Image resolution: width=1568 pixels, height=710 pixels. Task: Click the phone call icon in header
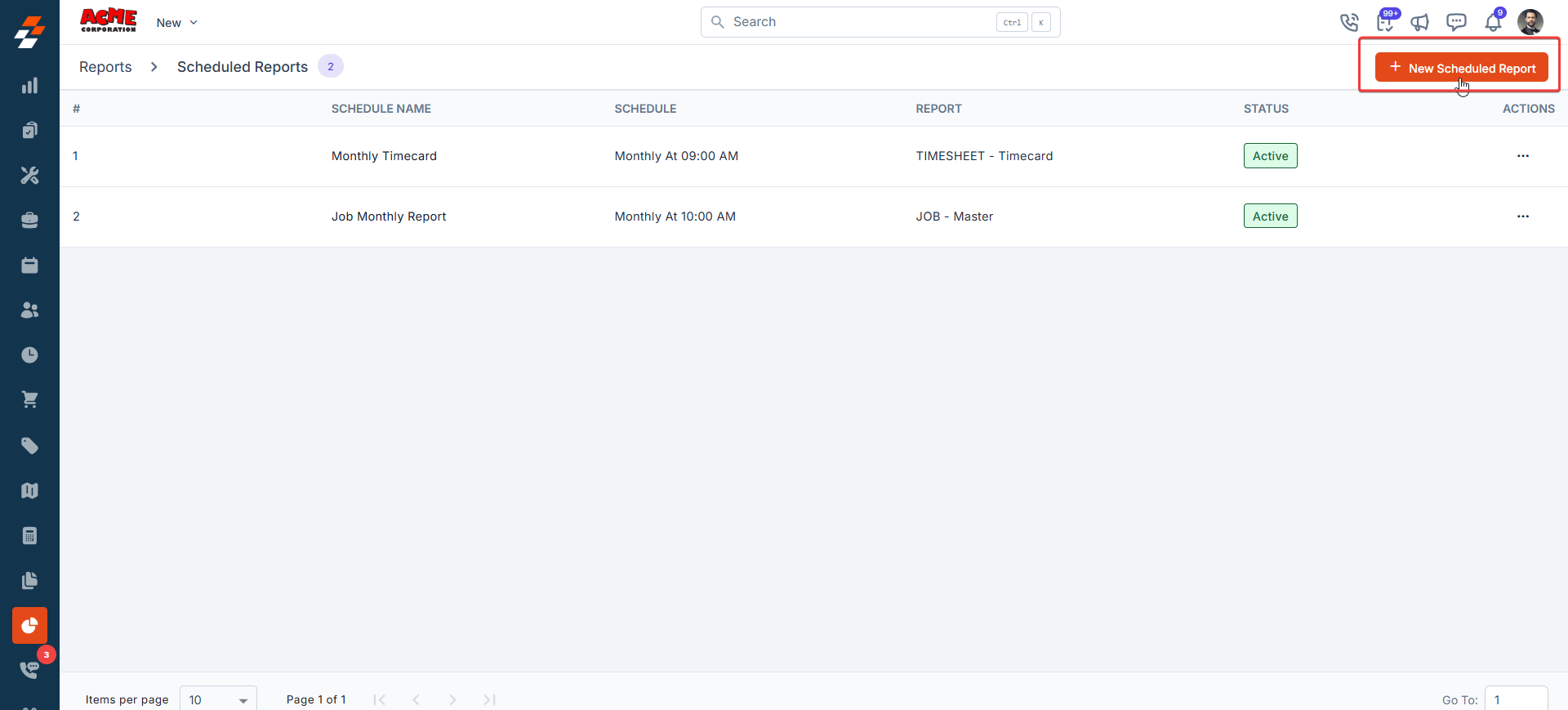coord(1349,22)
